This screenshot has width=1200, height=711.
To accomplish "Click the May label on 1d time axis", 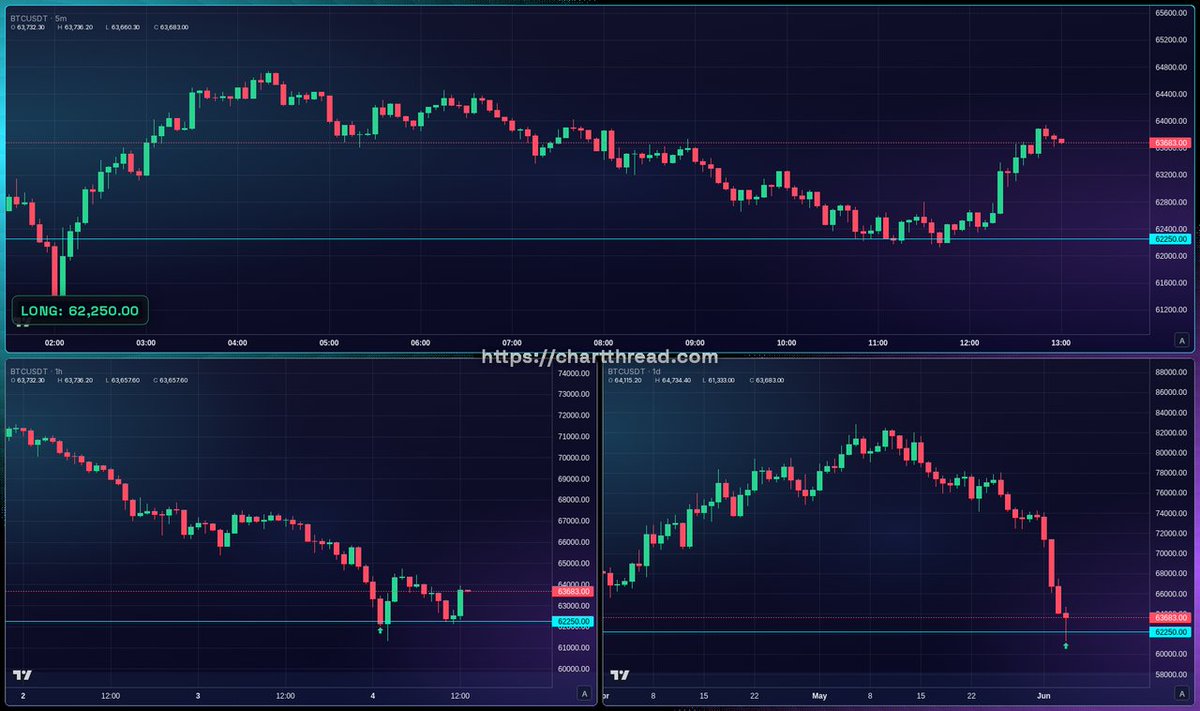I will tap(820, 695).
